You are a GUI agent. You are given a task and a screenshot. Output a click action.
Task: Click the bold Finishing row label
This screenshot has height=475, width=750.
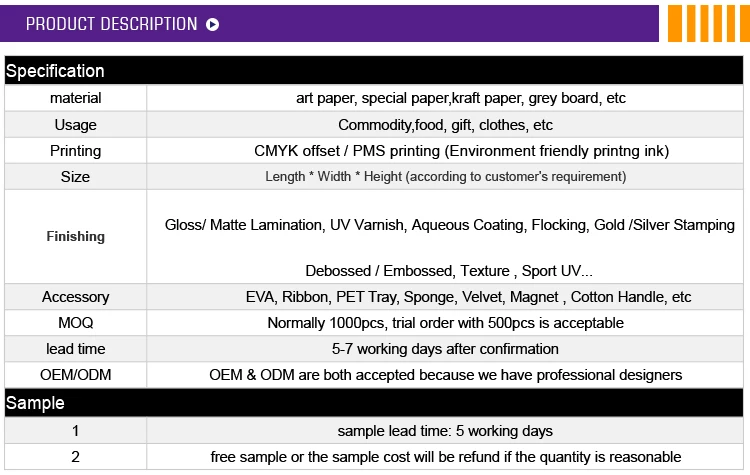pos(75,237)
